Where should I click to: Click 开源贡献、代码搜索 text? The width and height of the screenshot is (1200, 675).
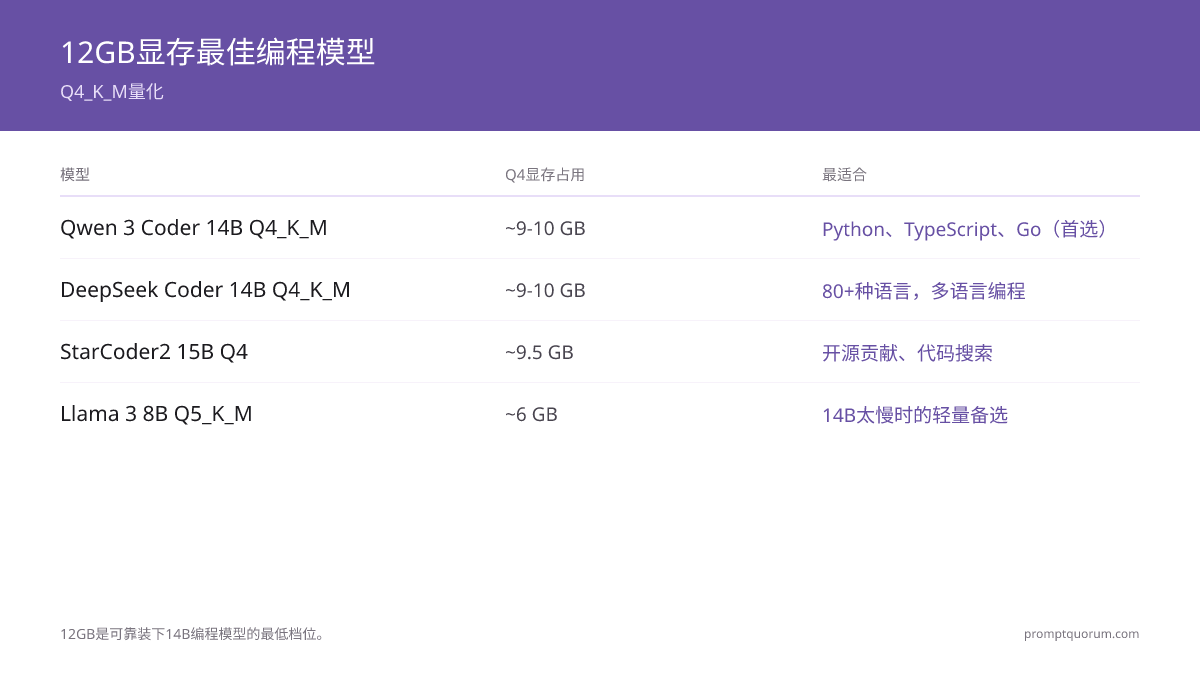(x=907, y=353)
